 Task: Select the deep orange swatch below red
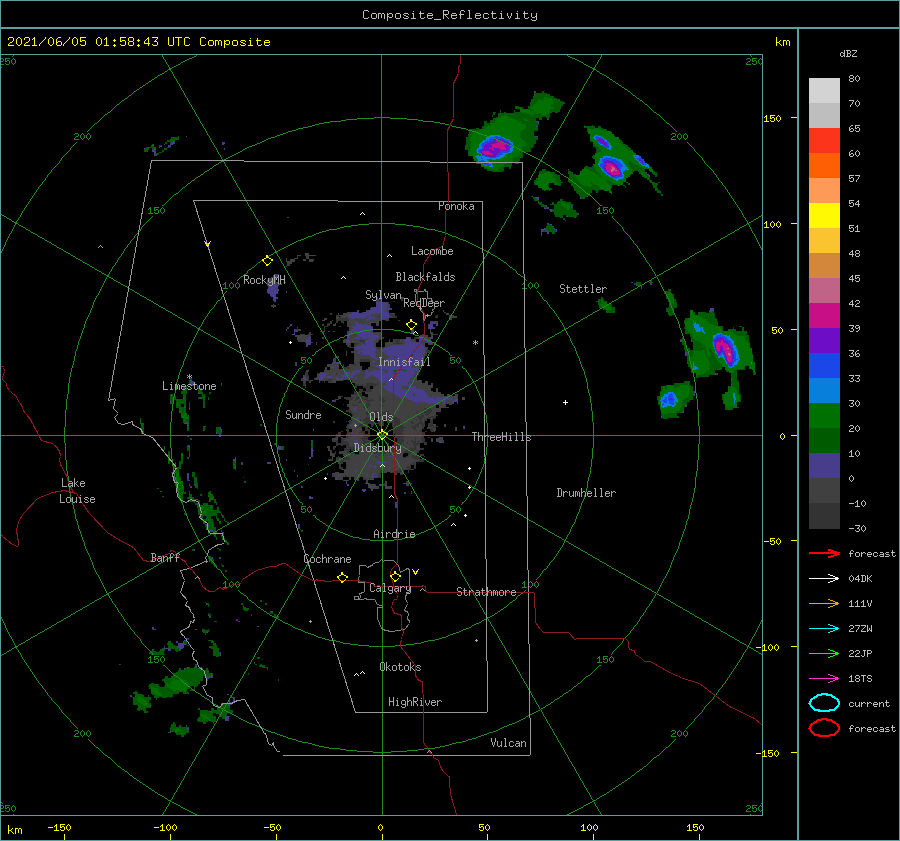point(824,165)
